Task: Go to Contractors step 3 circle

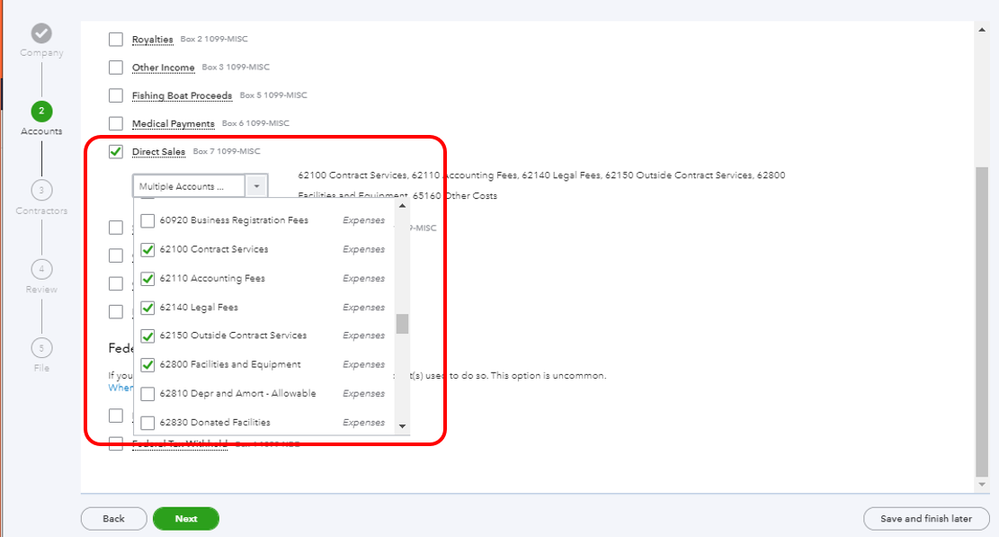Action: [x=41, y=190]
